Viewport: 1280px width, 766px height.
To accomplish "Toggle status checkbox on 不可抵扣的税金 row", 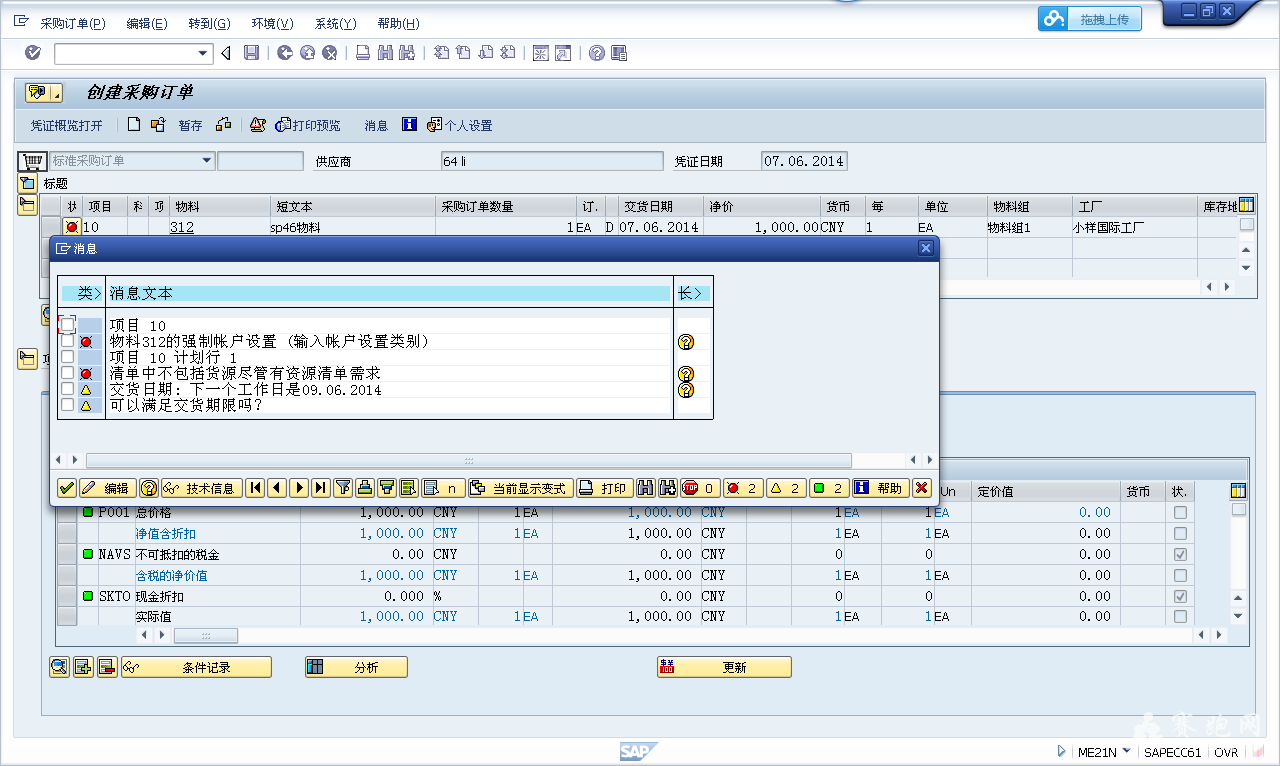I will coord(1180,554).
